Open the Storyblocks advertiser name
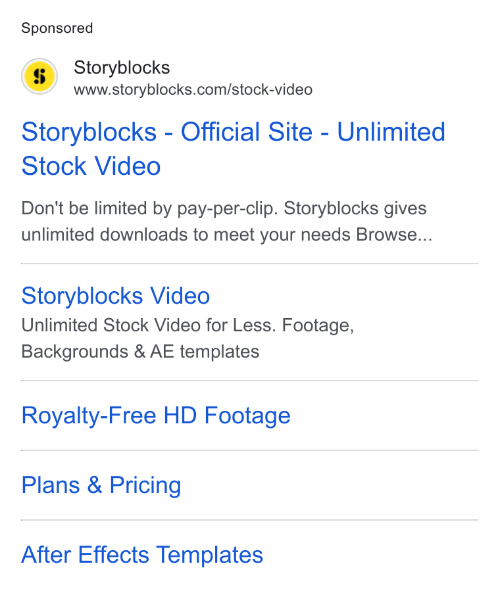Screen dimensions: 500x589 (122, 68)
